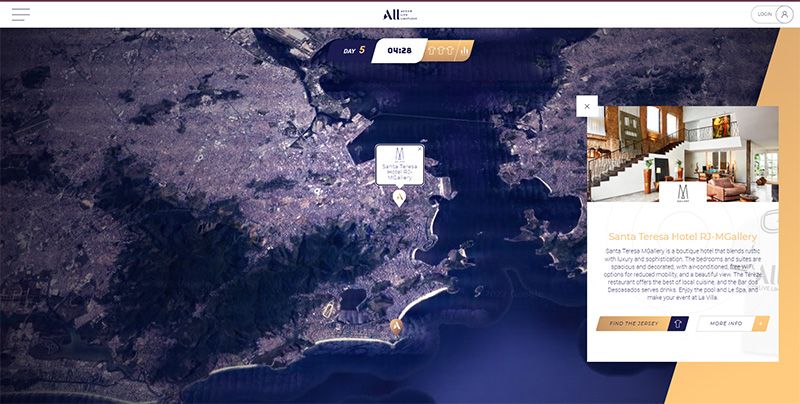The height and width of the screenshot is (404, 800).
Task: Check the 04:28 countdown timer
Action: coord(399,50)
